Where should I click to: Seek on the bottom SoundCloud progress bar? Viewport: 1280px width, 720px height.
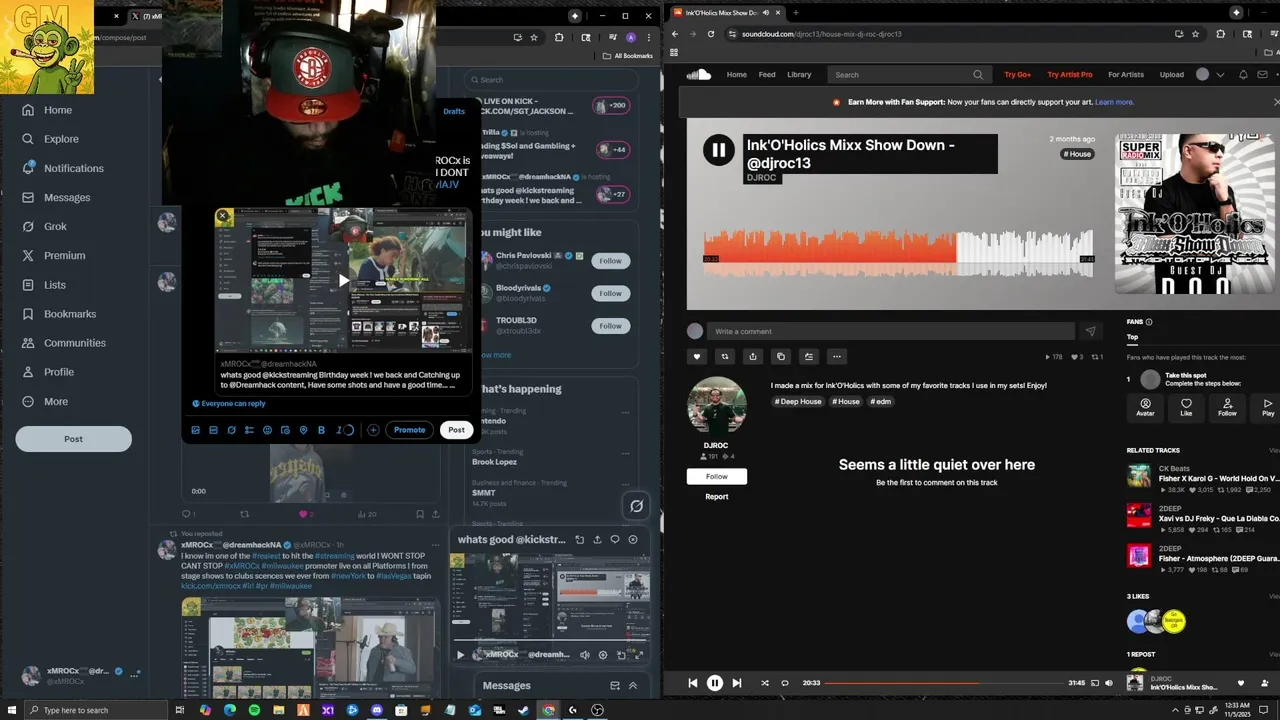coord(944,683)
